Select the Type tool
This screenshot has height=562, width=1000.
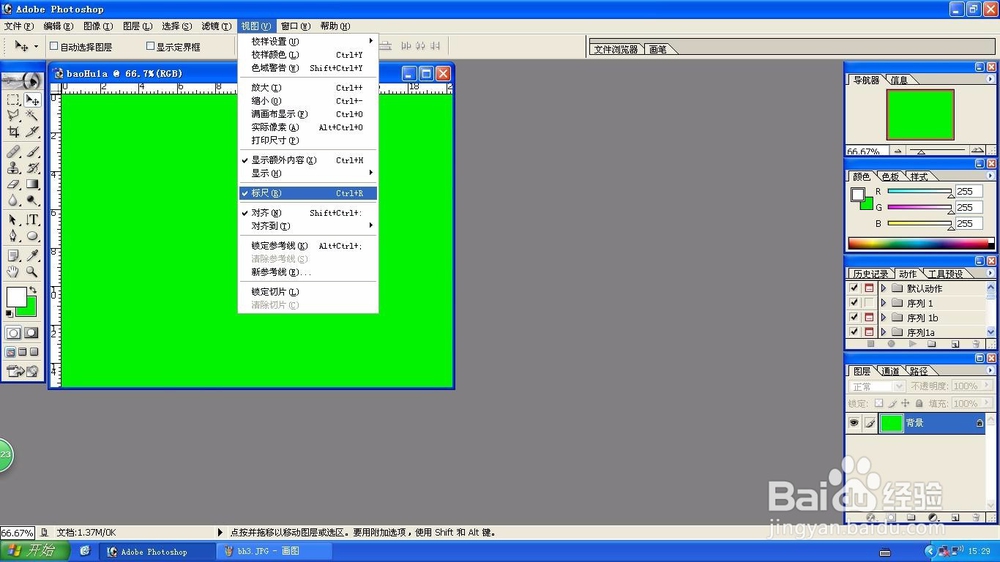[32, 220]
